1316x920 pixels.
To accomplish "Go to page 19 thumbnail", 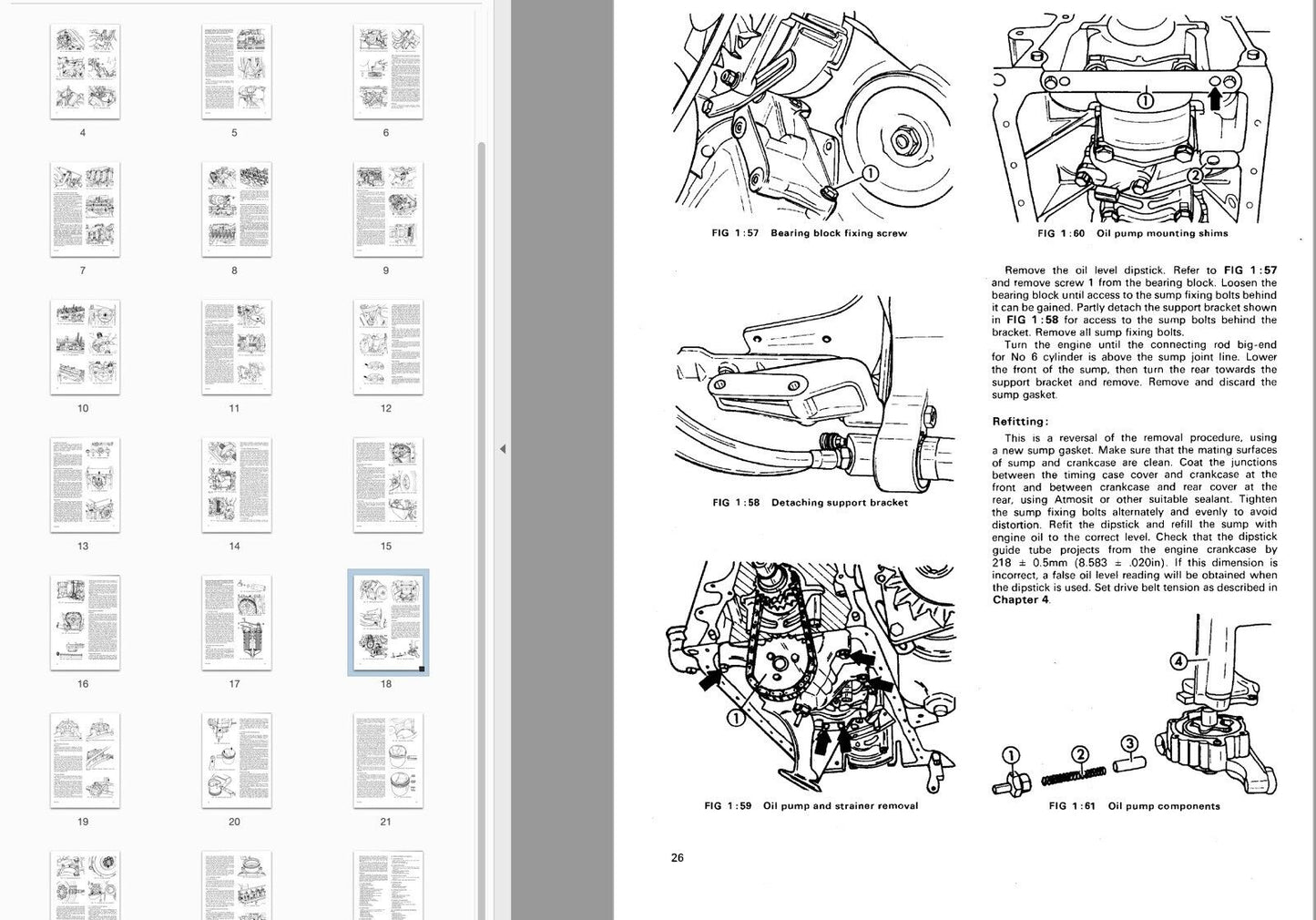I will click(x=85, y=761).
